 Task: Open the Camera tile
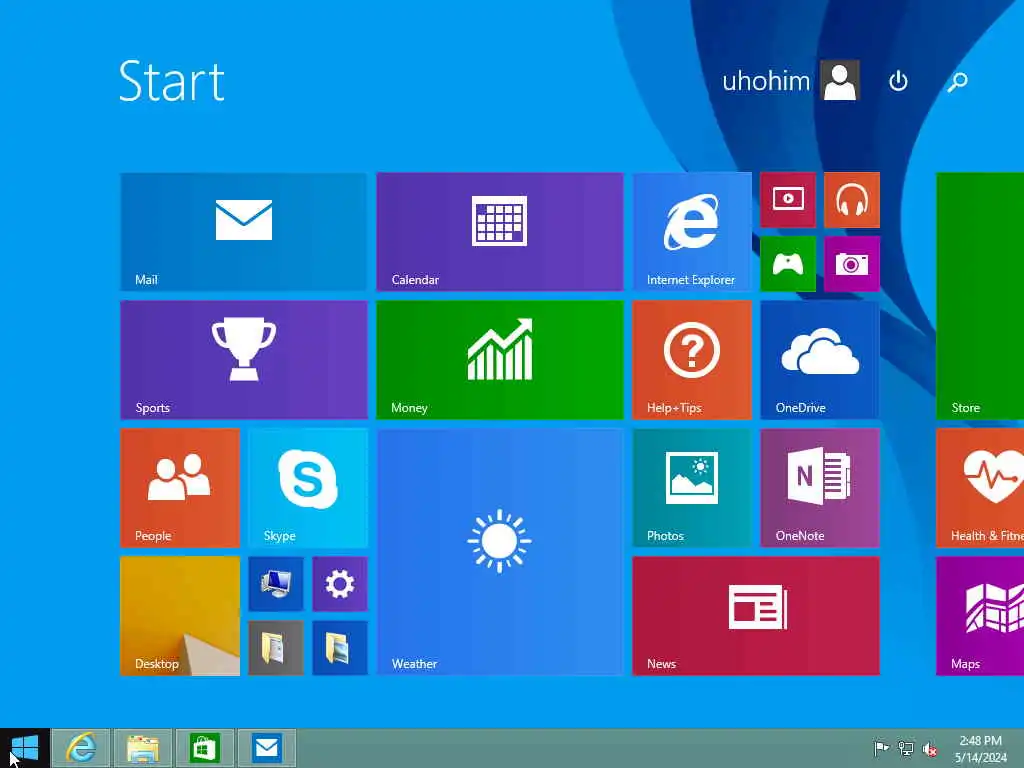[852, 264]
